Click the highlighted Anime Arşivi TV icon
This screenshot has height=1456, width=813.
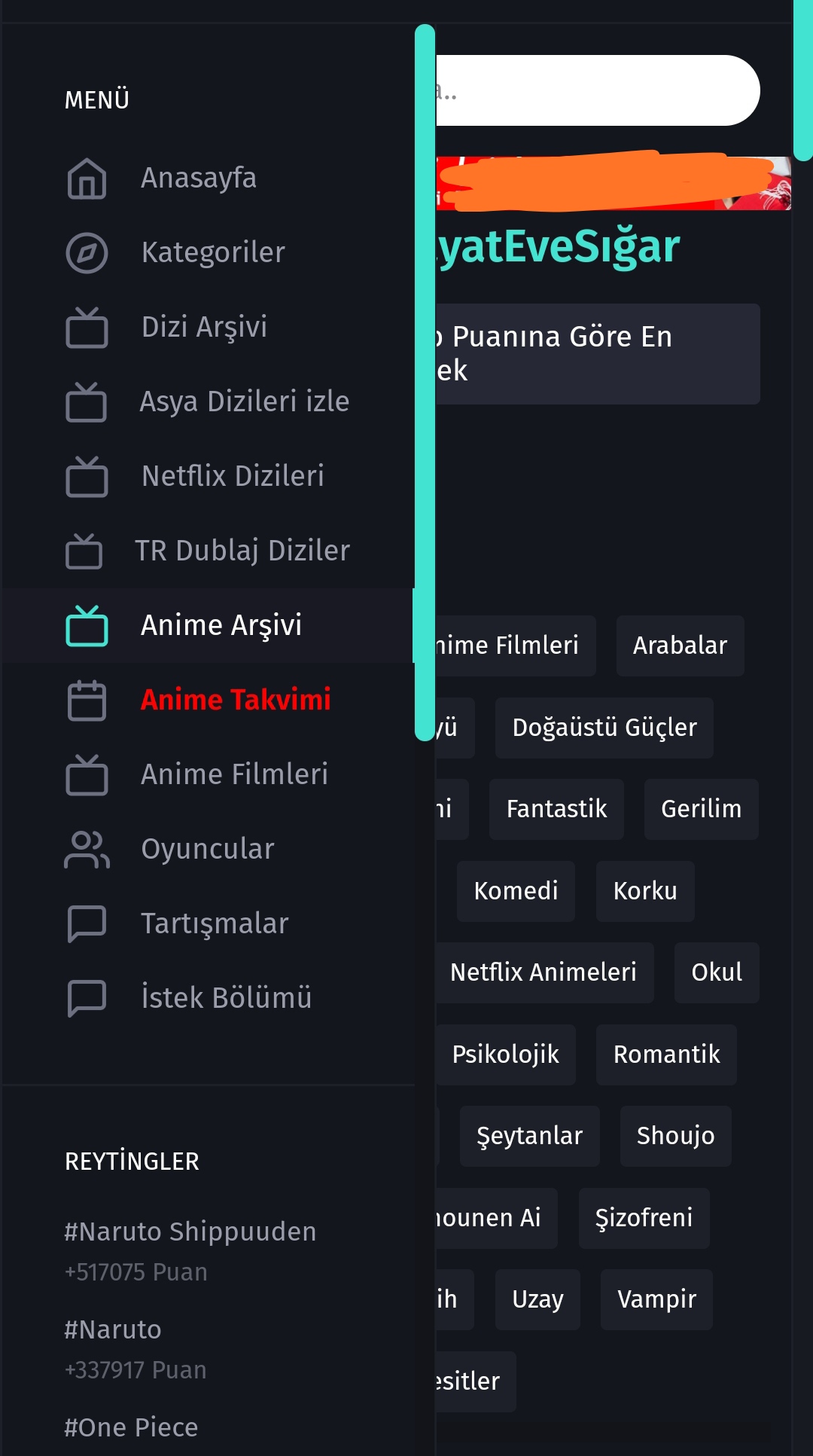pos(87,626)
